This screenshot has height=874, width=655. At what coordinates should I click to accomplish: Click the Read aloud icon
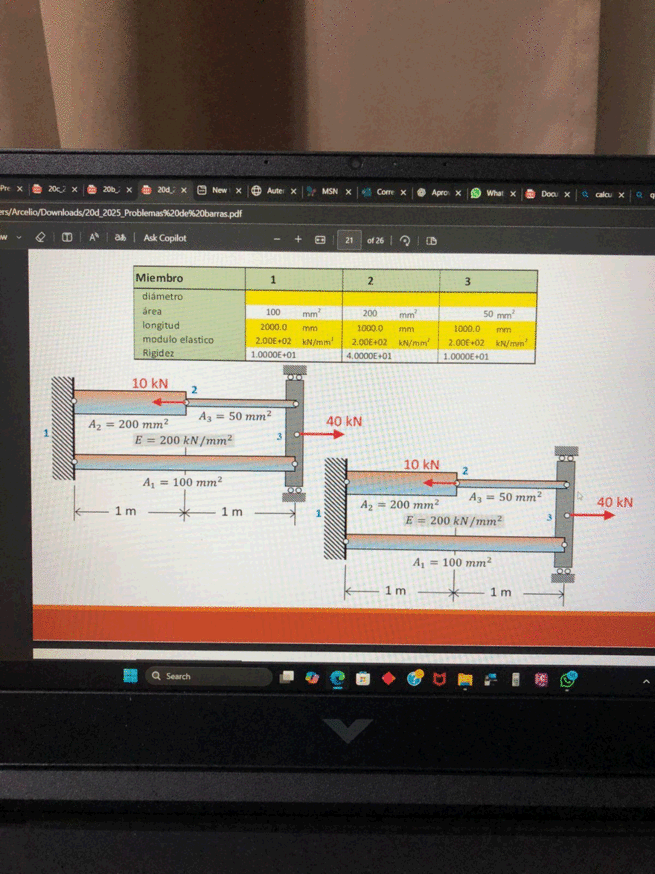click(x=94, y=237)
